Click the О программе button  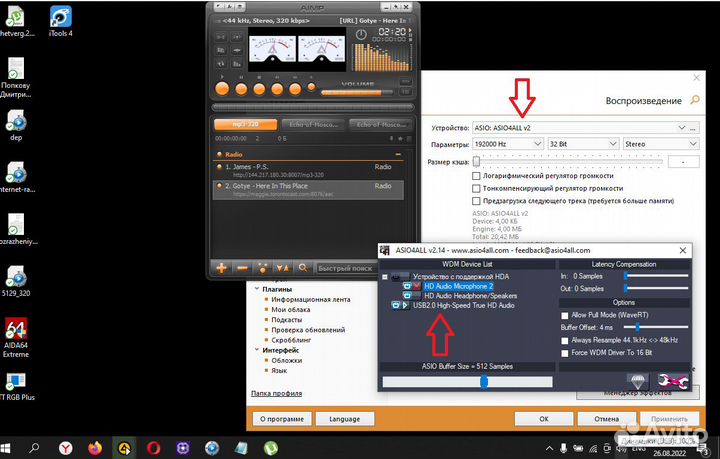pos(282,419)
